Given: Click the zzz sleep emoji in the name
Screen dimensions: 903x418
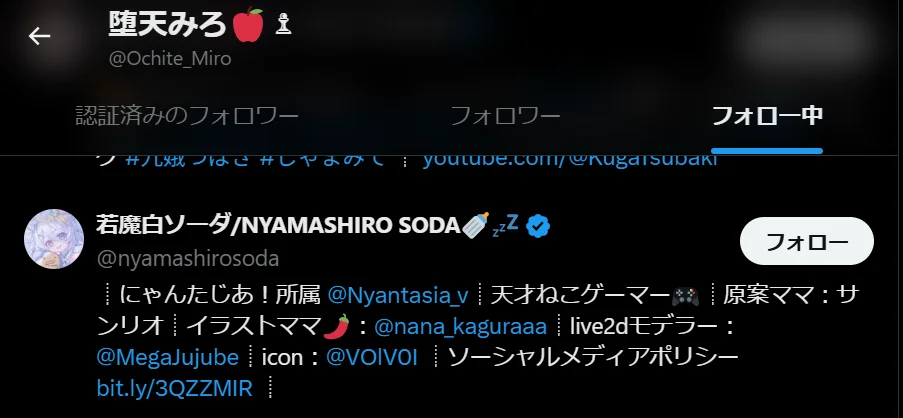Looking at the screenshot, I should pos(506,225).
